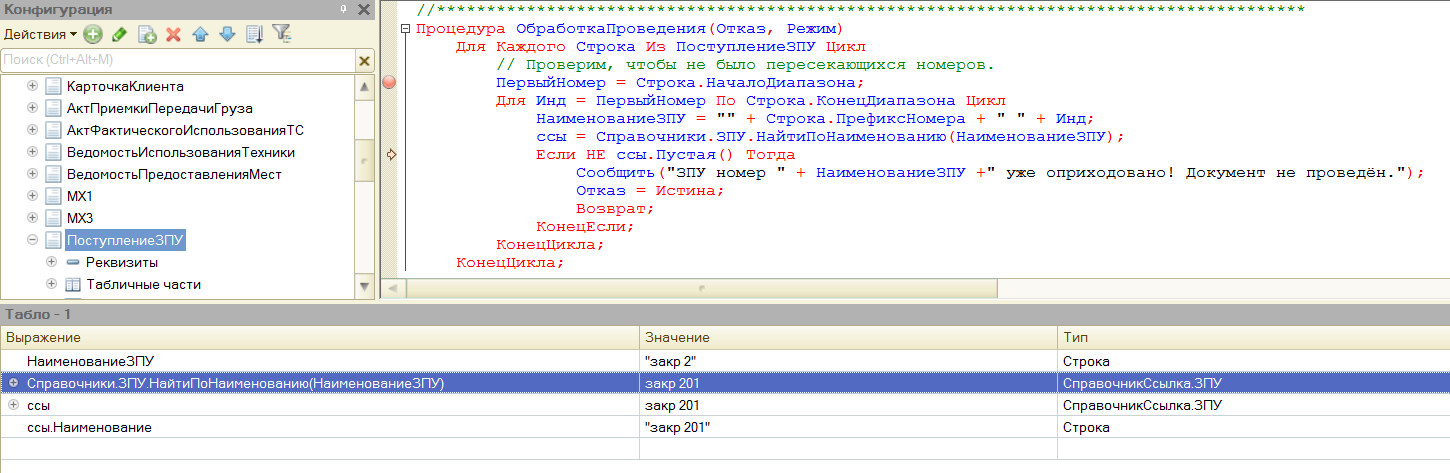Collapse the ОбработкаПроведения procedure block
Image resolution: width=1450 pixels, height=473 pixels.
coord(405,28)
